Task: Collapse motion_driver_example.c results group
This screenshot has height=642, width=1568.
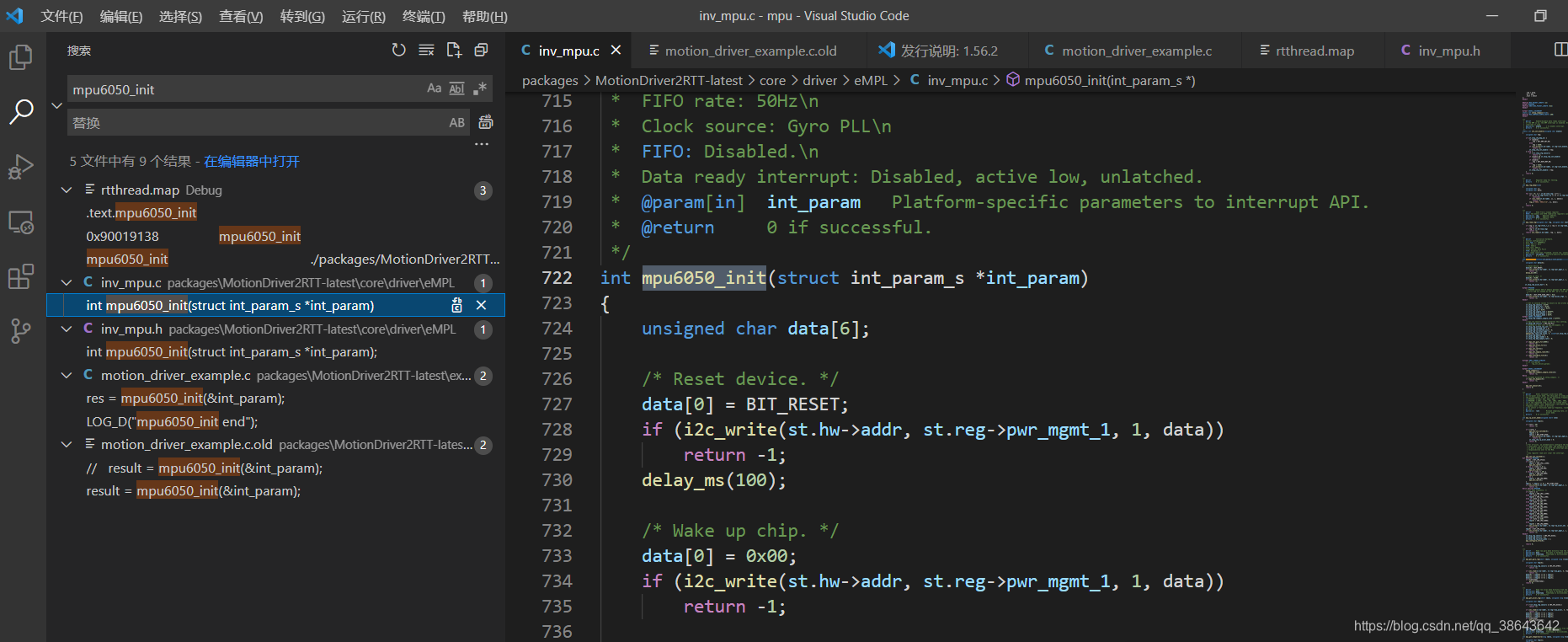Action: coord(67,376)
